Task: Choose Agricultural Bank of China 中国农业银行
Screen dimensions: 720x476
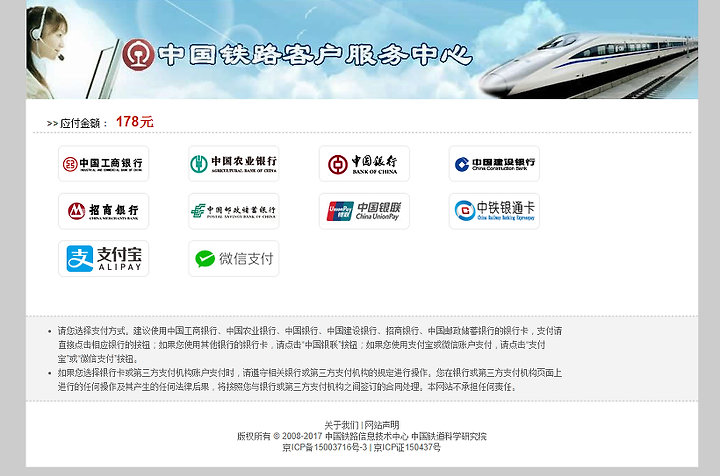Action: coord(234,163)
